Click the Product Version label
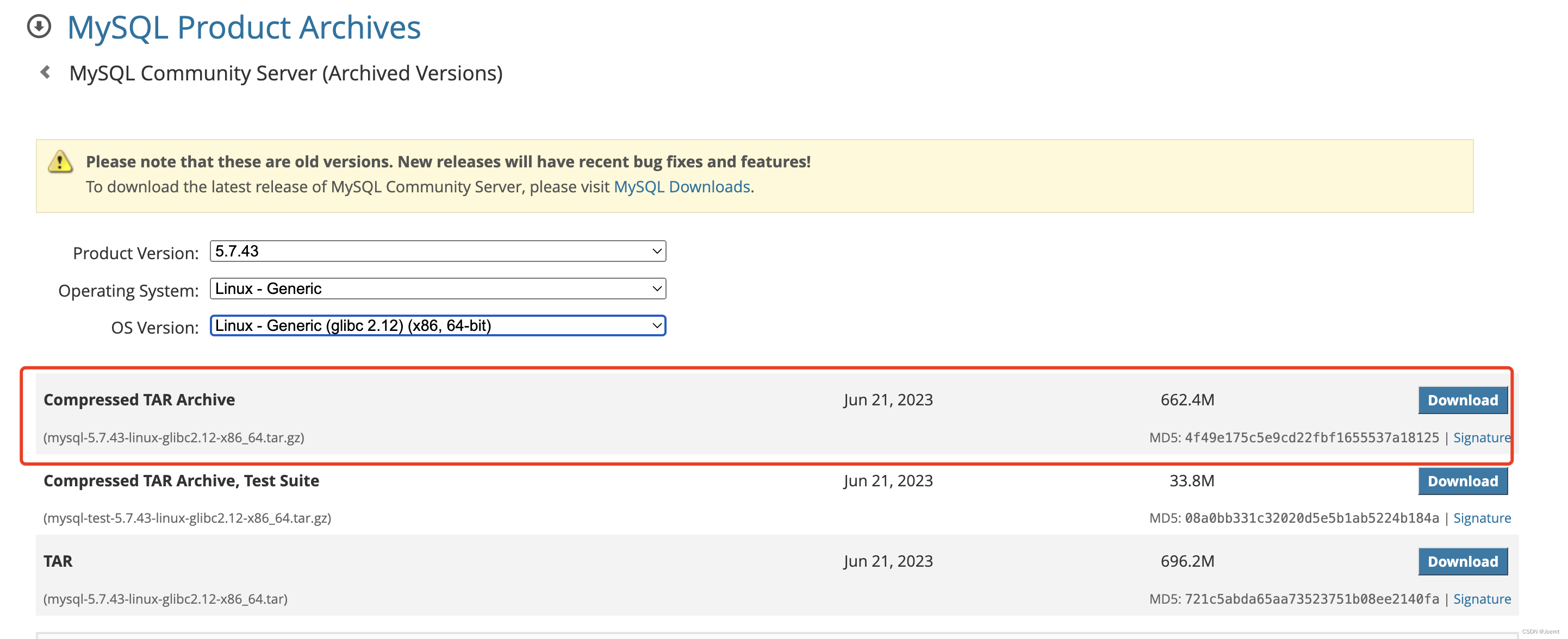This screenshot has height=639, width=1568. click(x=136, y=253)
